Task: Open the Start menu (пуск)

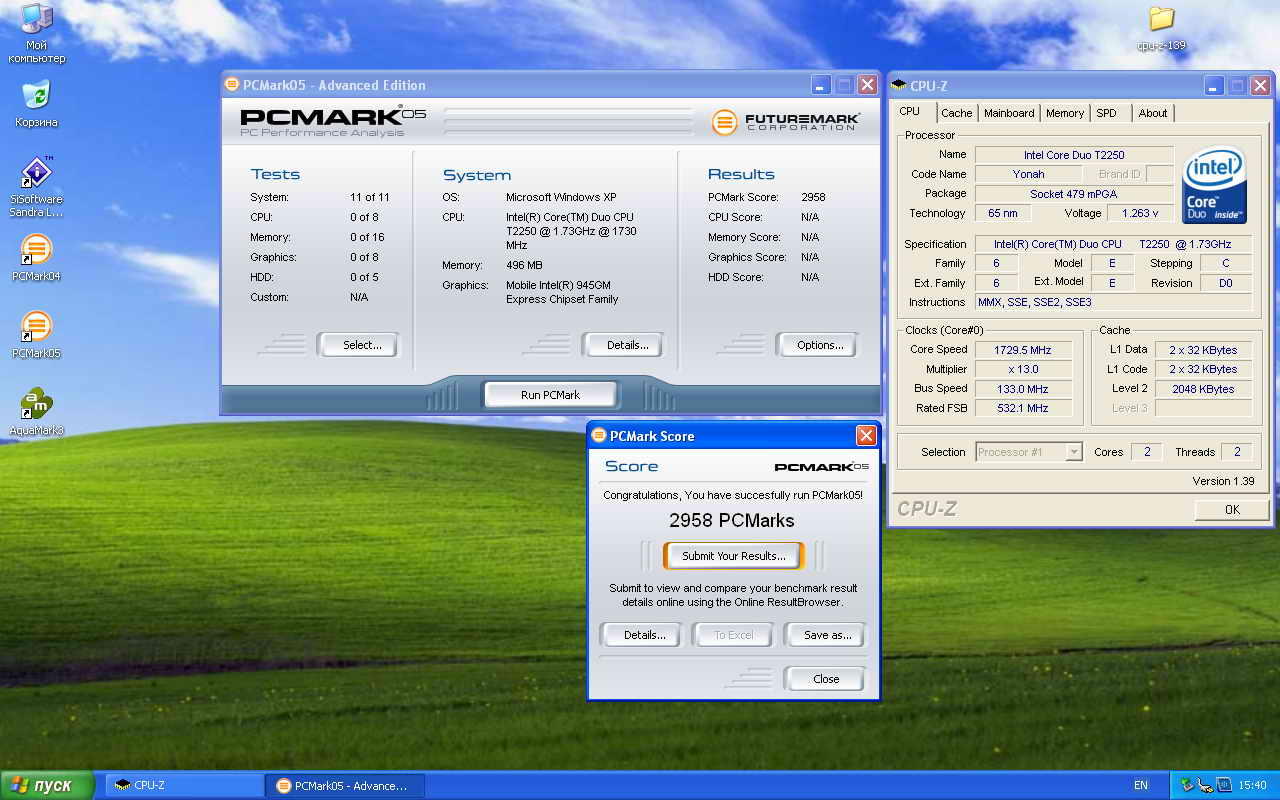Action: click(47, 785)
